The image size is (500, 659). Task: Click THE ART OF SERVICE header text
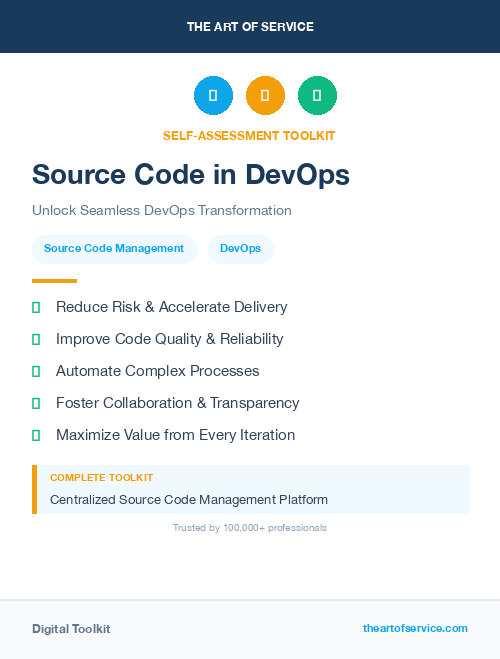[250, 27]
